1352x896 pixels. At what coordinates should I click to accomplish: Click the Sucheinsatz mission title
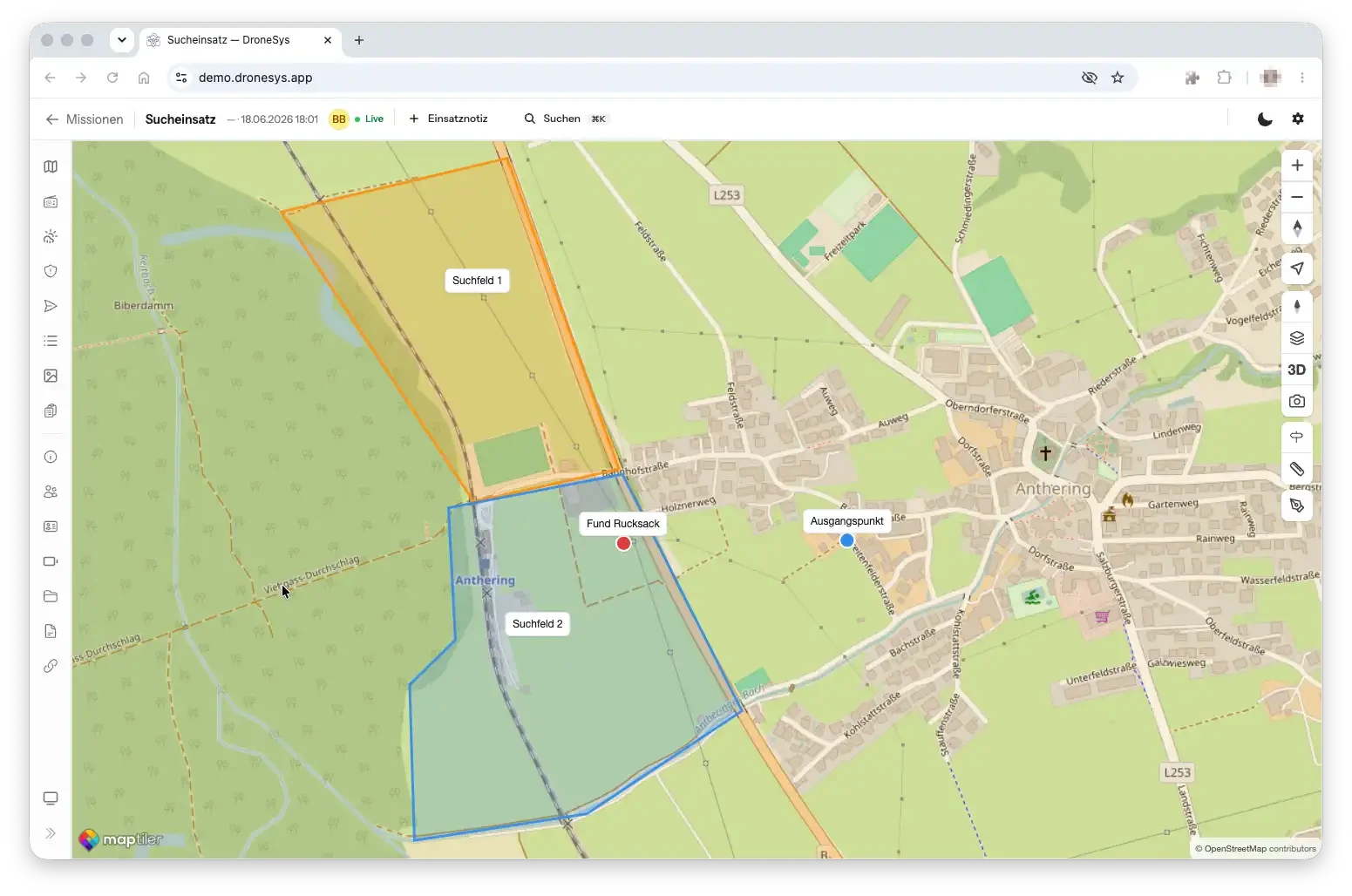(x=180, y=119)
